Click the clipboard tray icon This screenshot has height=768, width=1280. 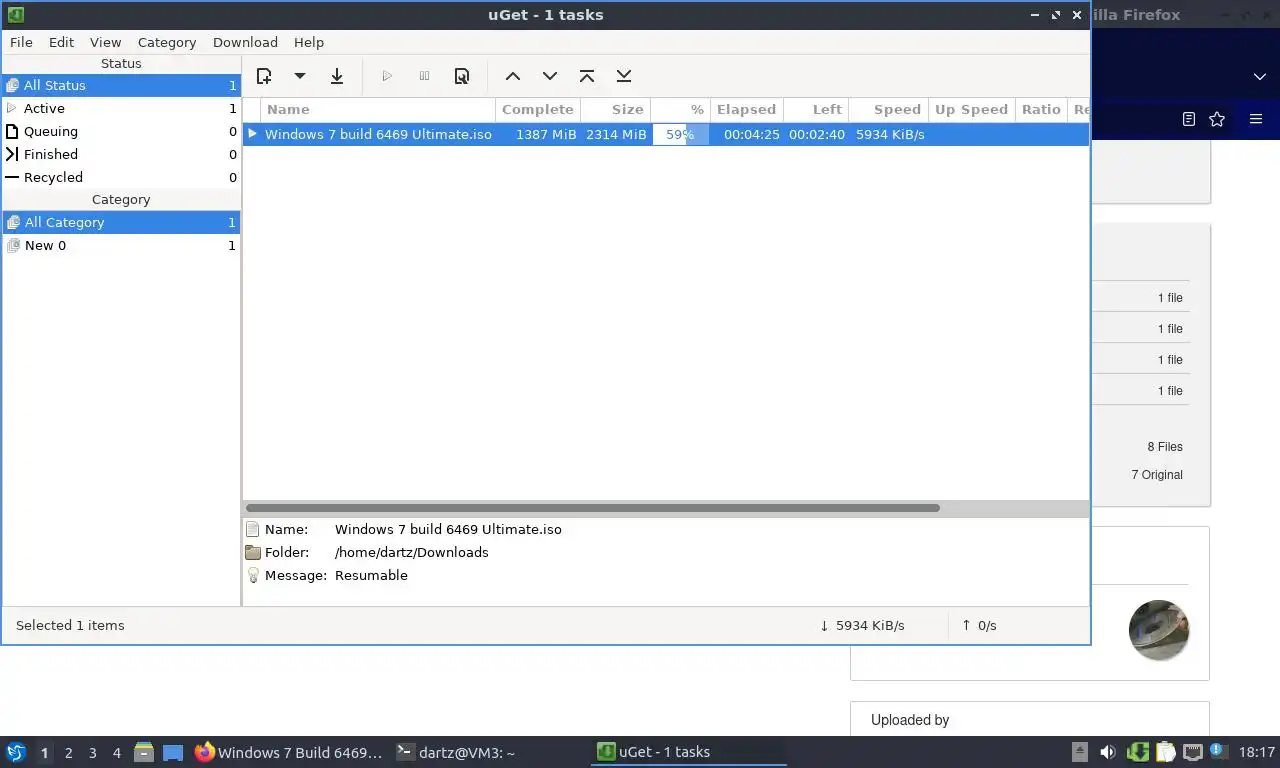(x=1165, y=752)
